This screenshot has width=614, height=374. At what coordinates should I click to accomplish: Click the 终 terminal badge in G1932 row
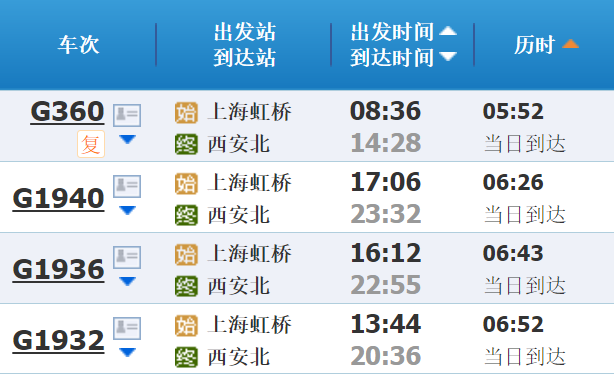186,357
